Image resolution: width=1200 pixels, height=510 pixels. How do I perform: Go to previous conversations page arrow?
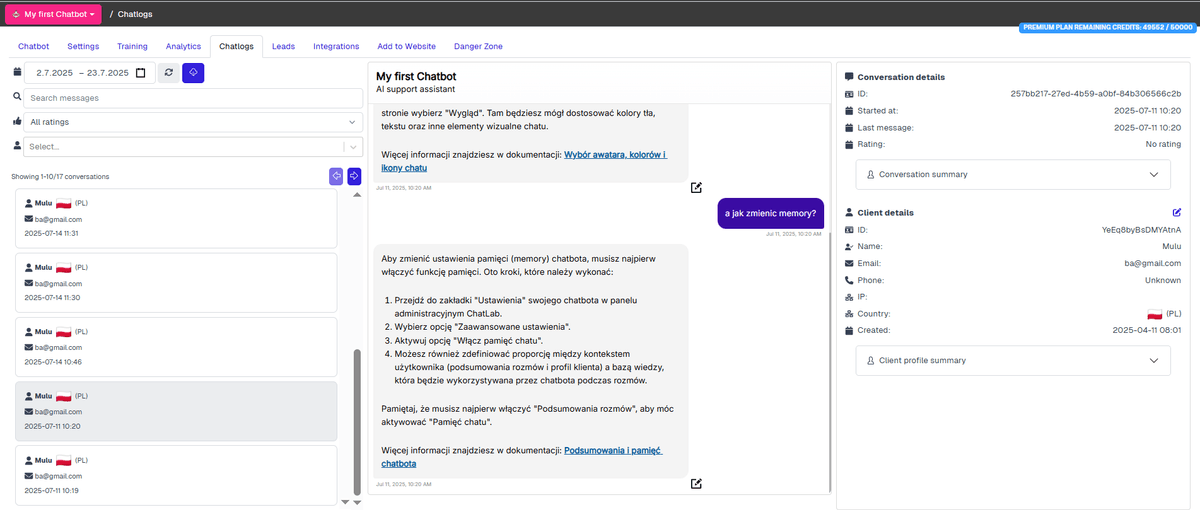tap(336, 176)
